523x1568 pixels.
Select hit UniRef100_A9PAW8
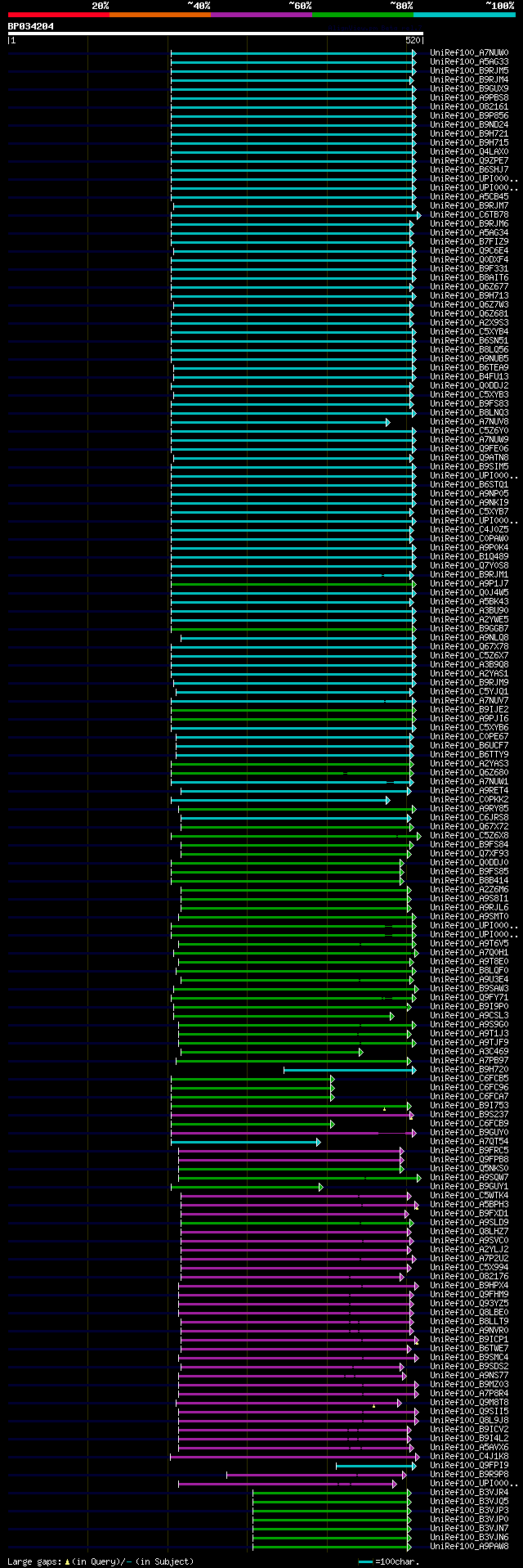tap(469, 1547)
